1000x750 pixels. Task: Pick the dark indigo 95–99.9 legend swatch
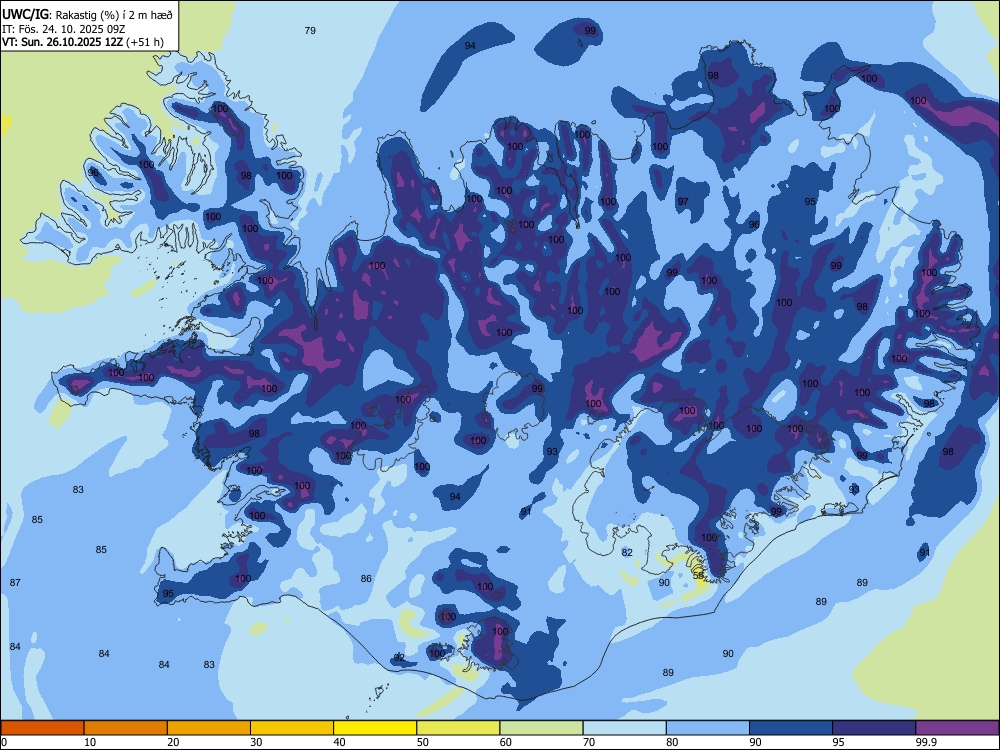(x=874, y=728)
